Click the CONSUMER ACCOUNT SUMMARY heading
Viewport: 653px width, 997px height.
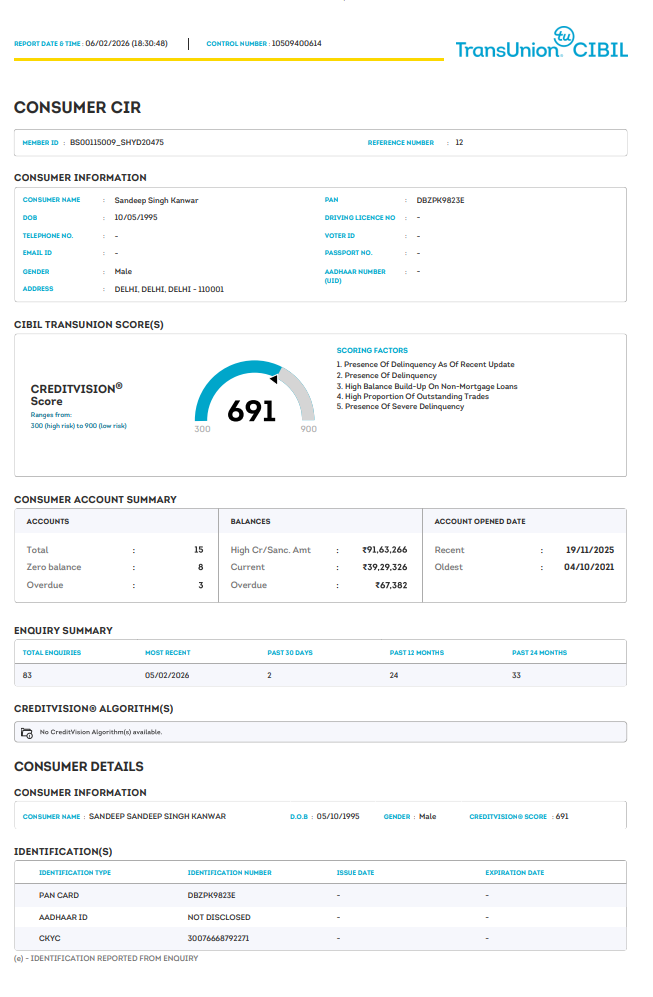click(95, 500)
